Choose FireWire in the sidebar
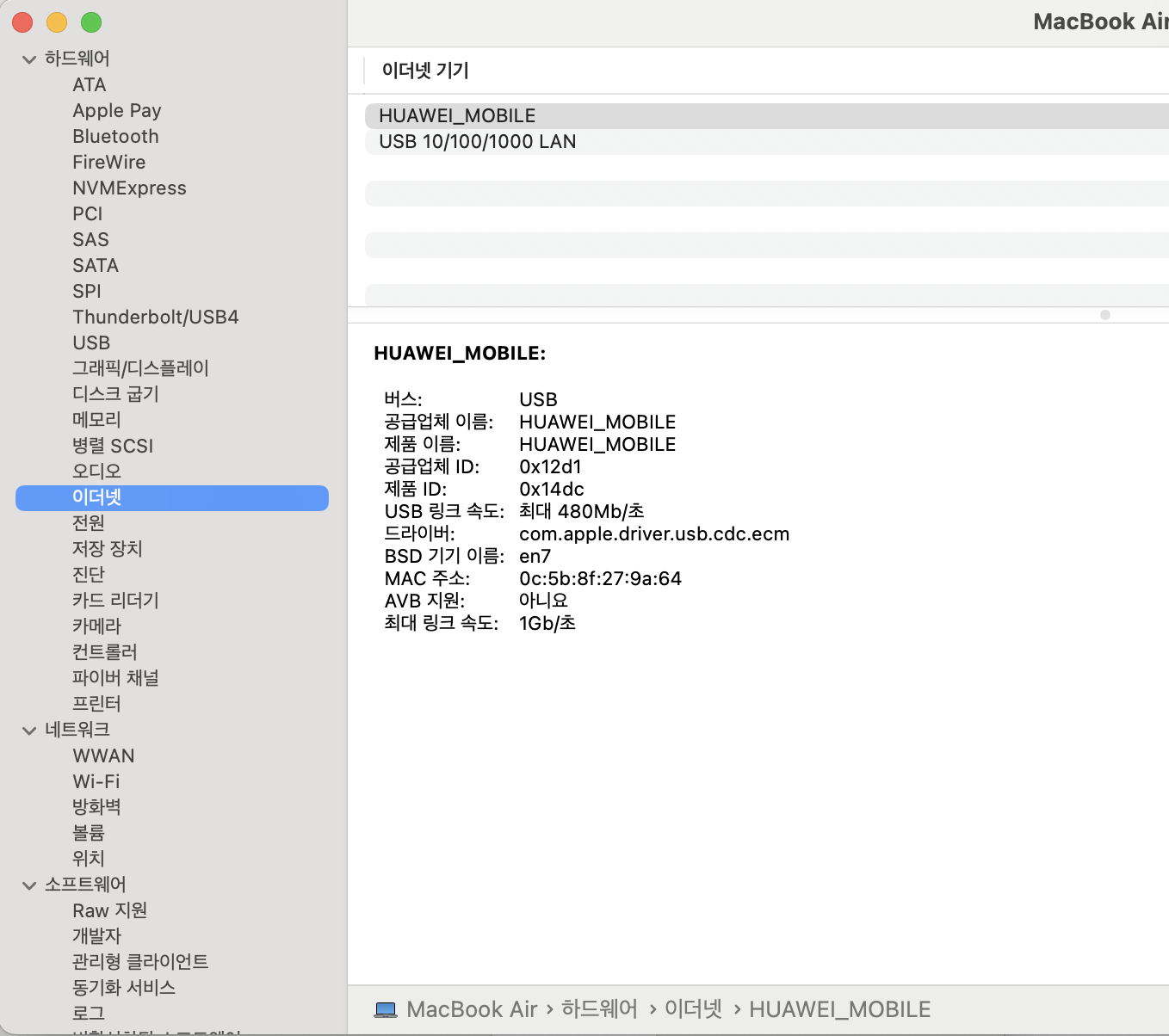This screenshot has width=1169, height=1036. [x=108, y=163]
